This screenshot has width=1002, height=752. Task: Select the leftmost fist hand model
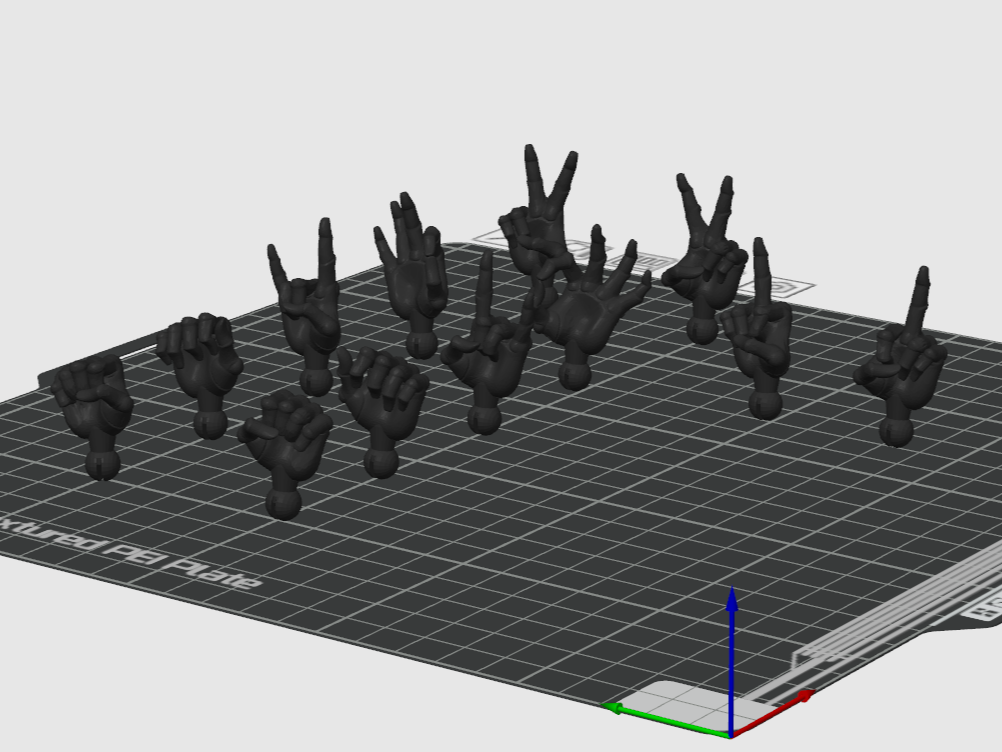[95, 415]
